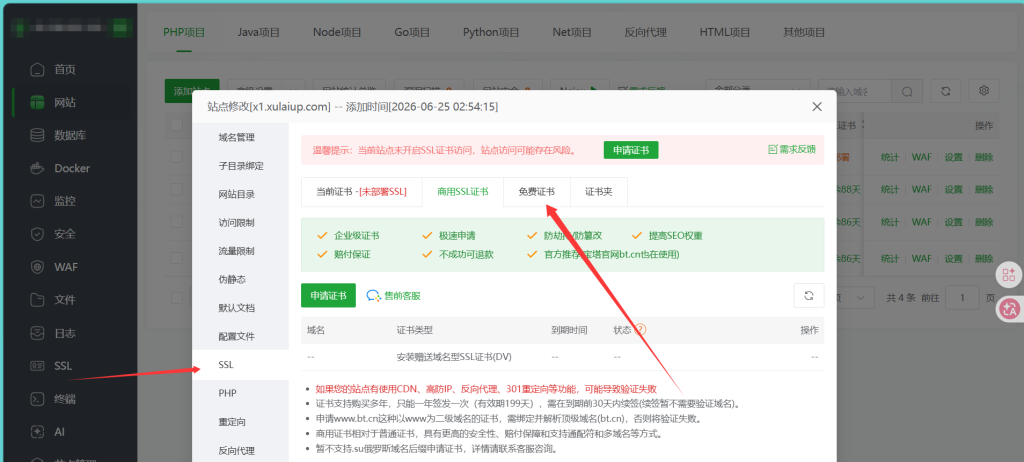Open the 数据库 database sidebar icon

point(39,135)
